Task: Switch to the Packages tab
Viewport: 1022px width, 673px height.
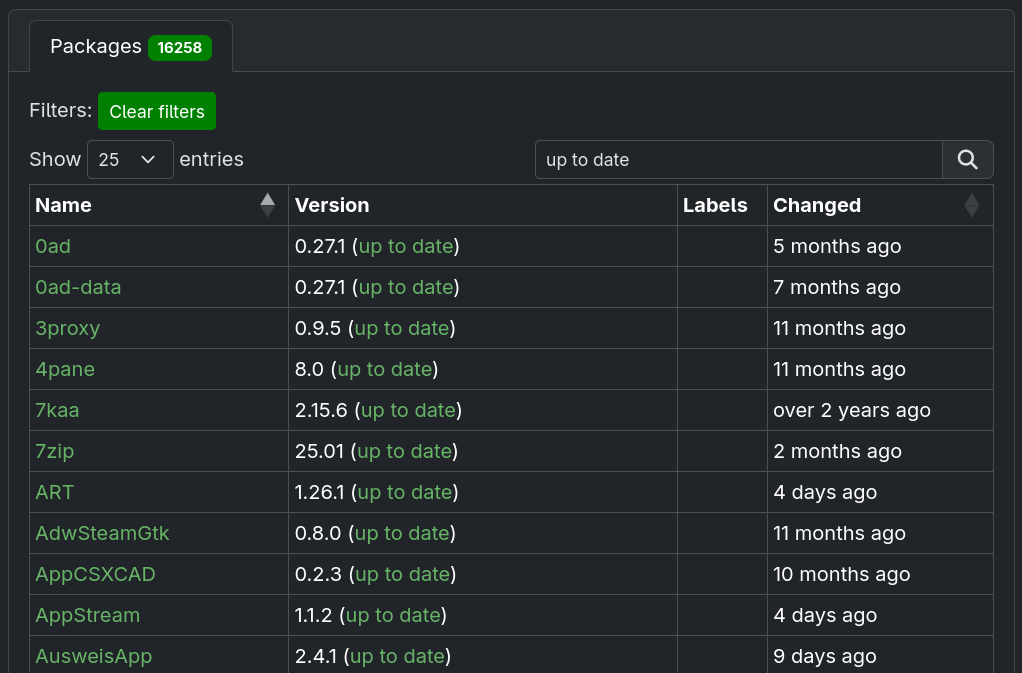Action: pos(130,47)
